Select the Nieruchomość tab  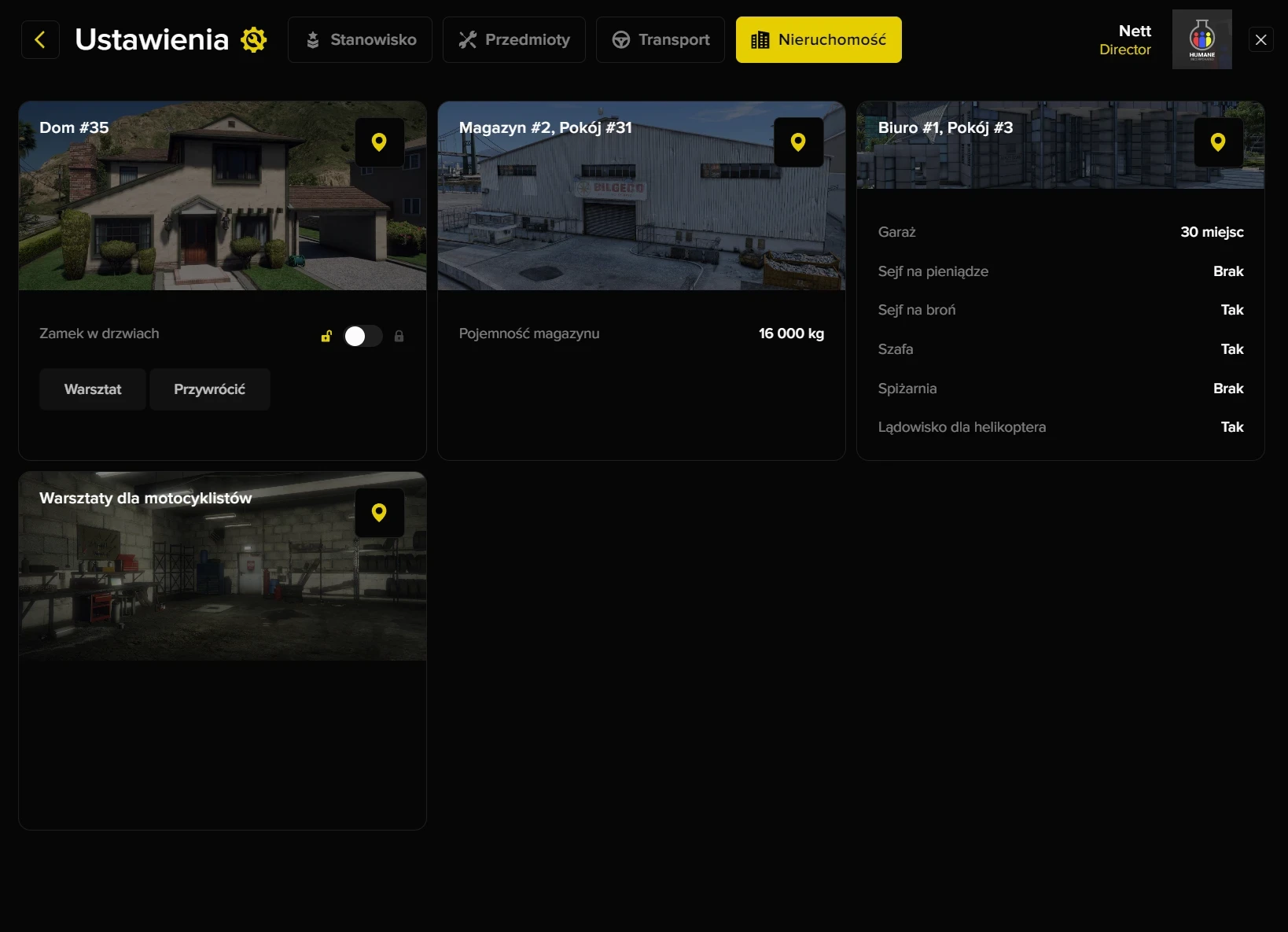(x=819, y=39)
